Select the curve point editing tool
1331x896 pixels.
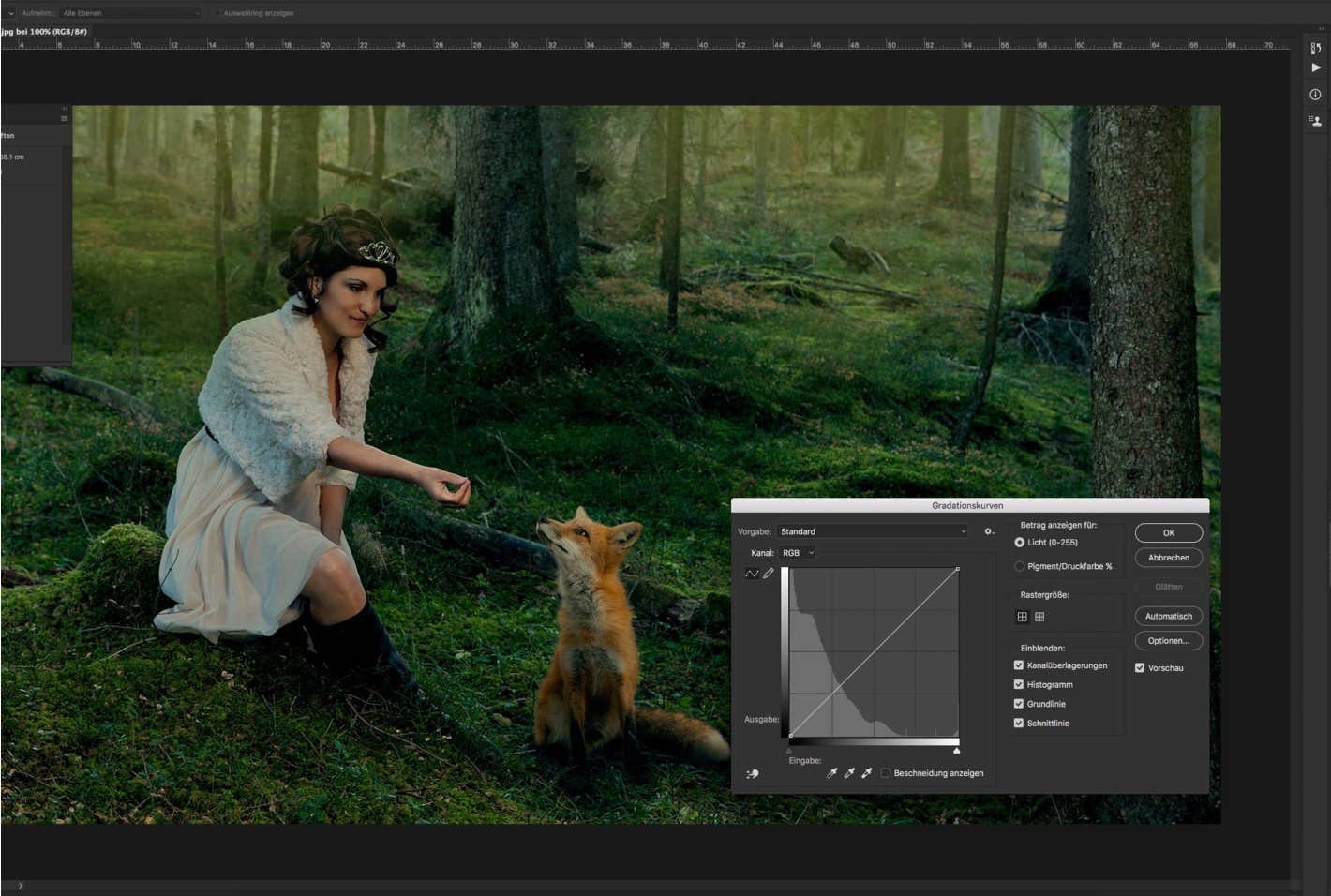tap(752, 574)
